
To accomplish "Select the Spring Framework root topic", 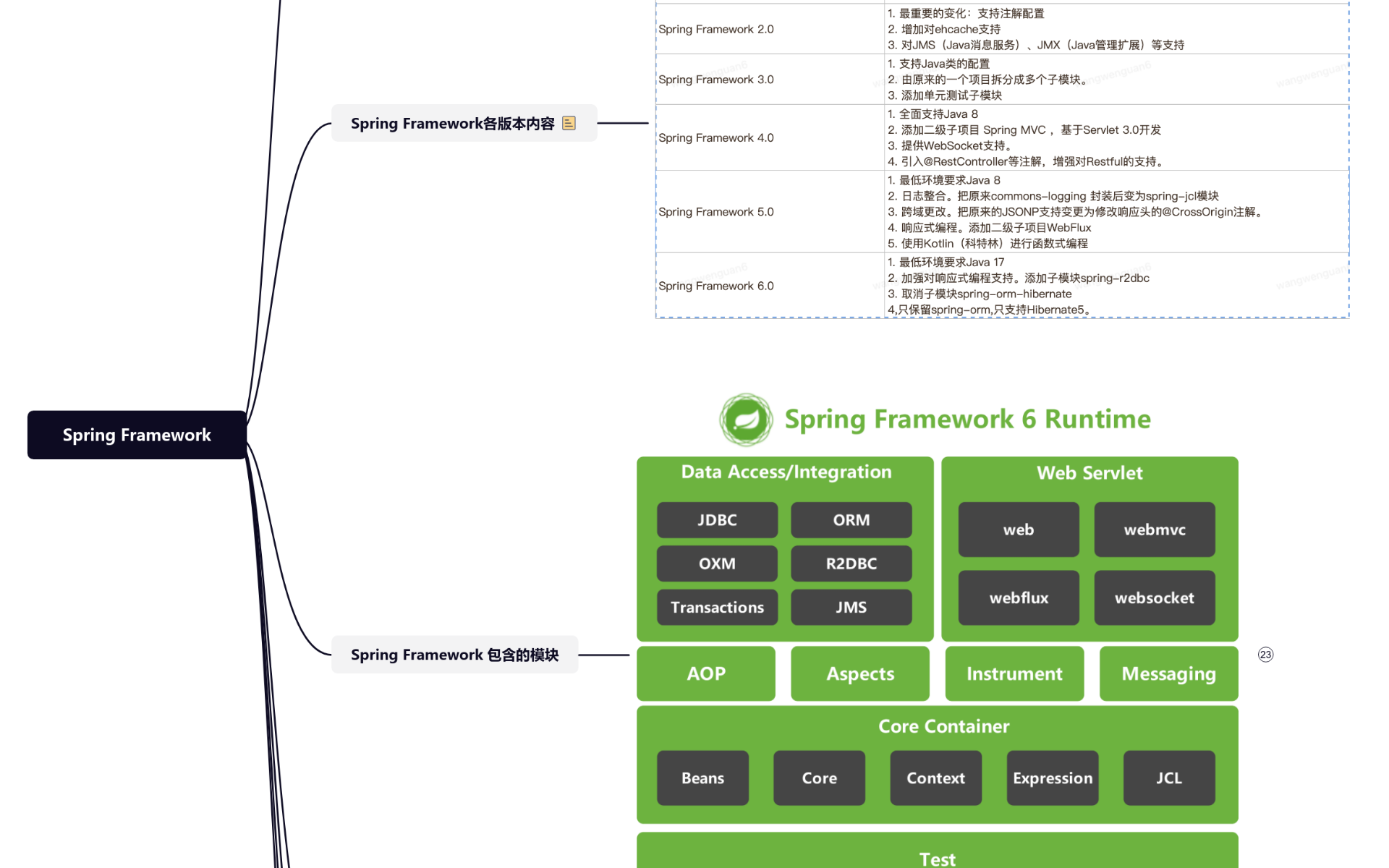I will (136, 435).
